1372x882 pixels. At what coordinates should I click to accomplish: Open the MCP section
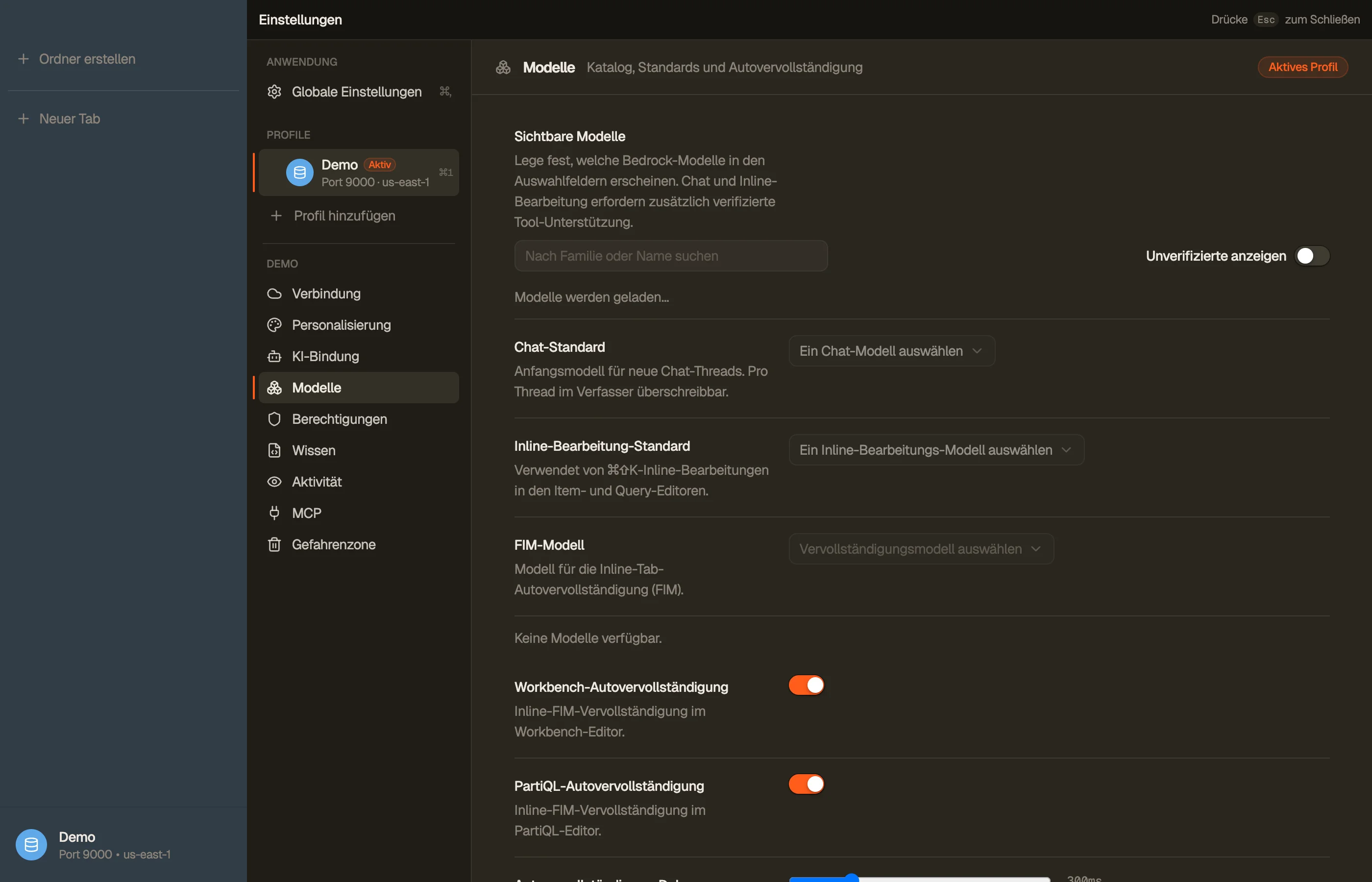359,513
